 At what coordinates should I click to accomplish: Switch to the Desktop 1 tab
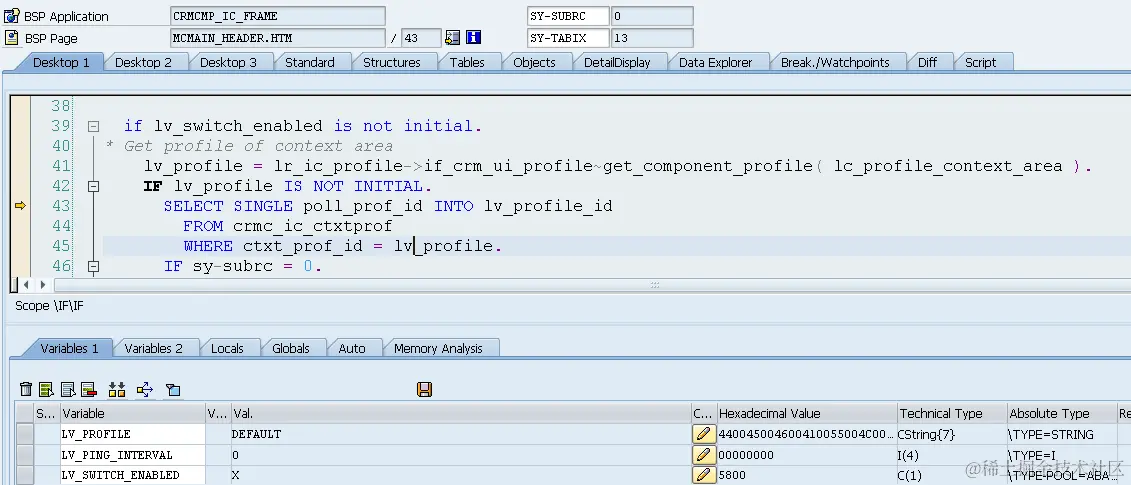pyautogui.click(x=61, y=62)
